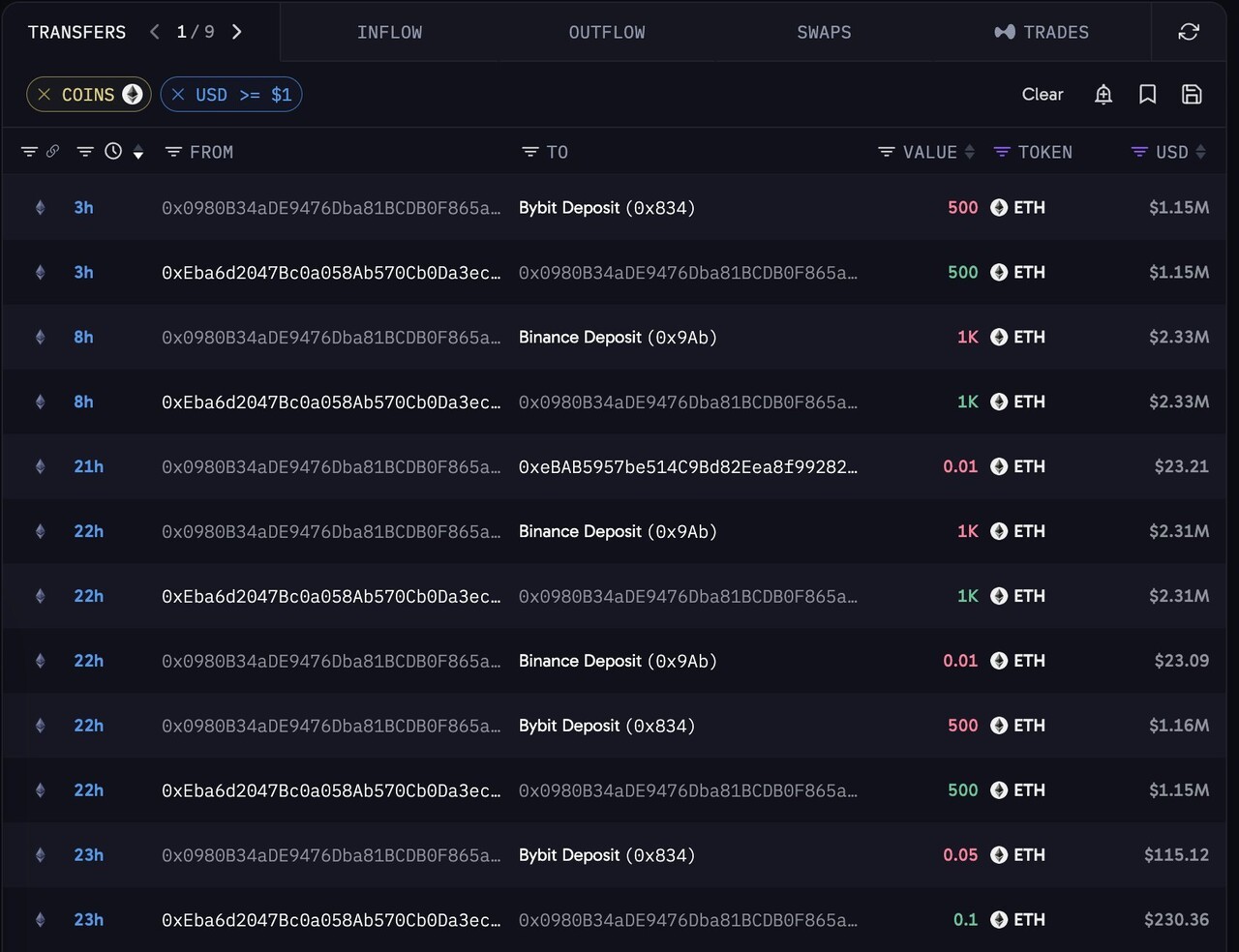The width and height of the screenshot is (1239, 952).
Task: Open address 0xeBAB5957be514C9Bd82Eea8f99282… in the 21h row
Action: point(688,466)
